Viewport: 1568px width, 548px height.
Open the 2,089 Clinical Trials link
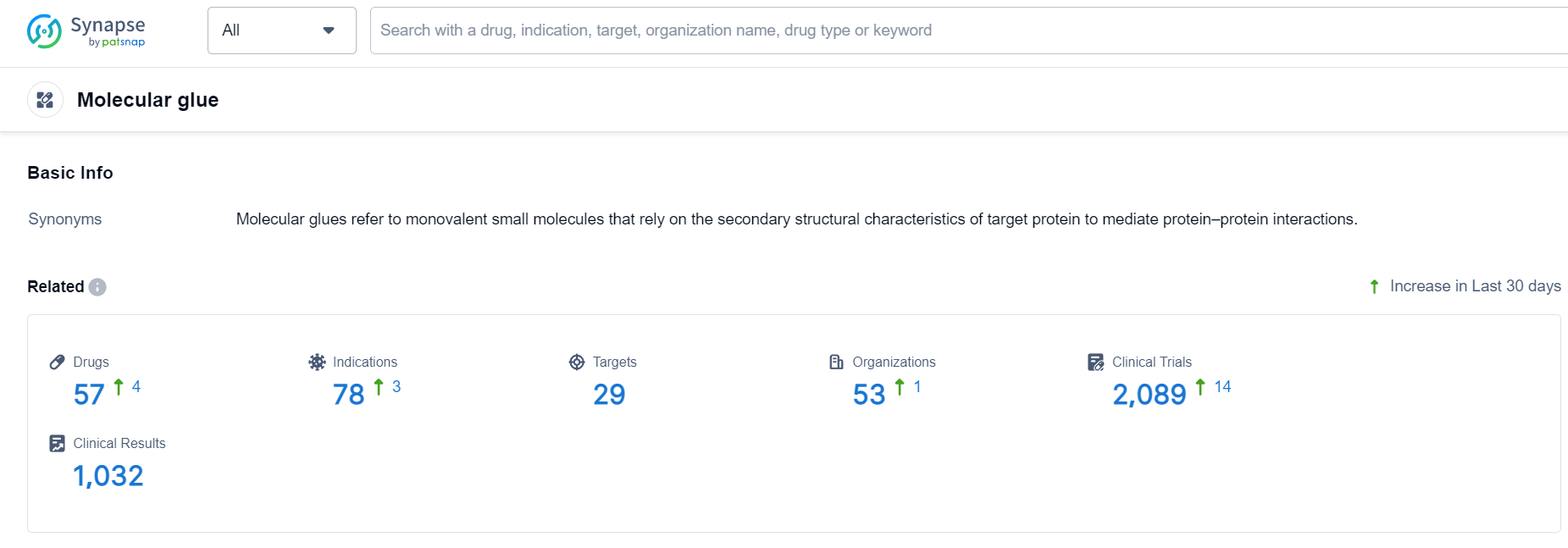tap(1149, 395)
